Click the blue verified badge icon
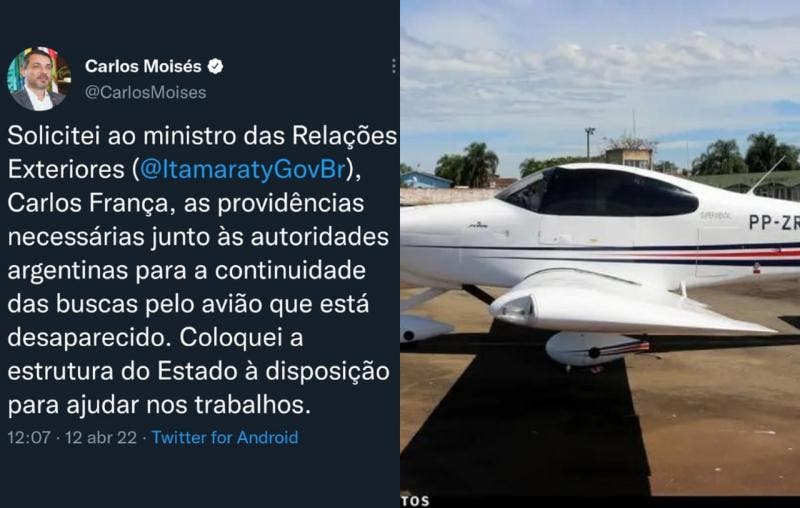800x508 pixels. tap(215, 66)
